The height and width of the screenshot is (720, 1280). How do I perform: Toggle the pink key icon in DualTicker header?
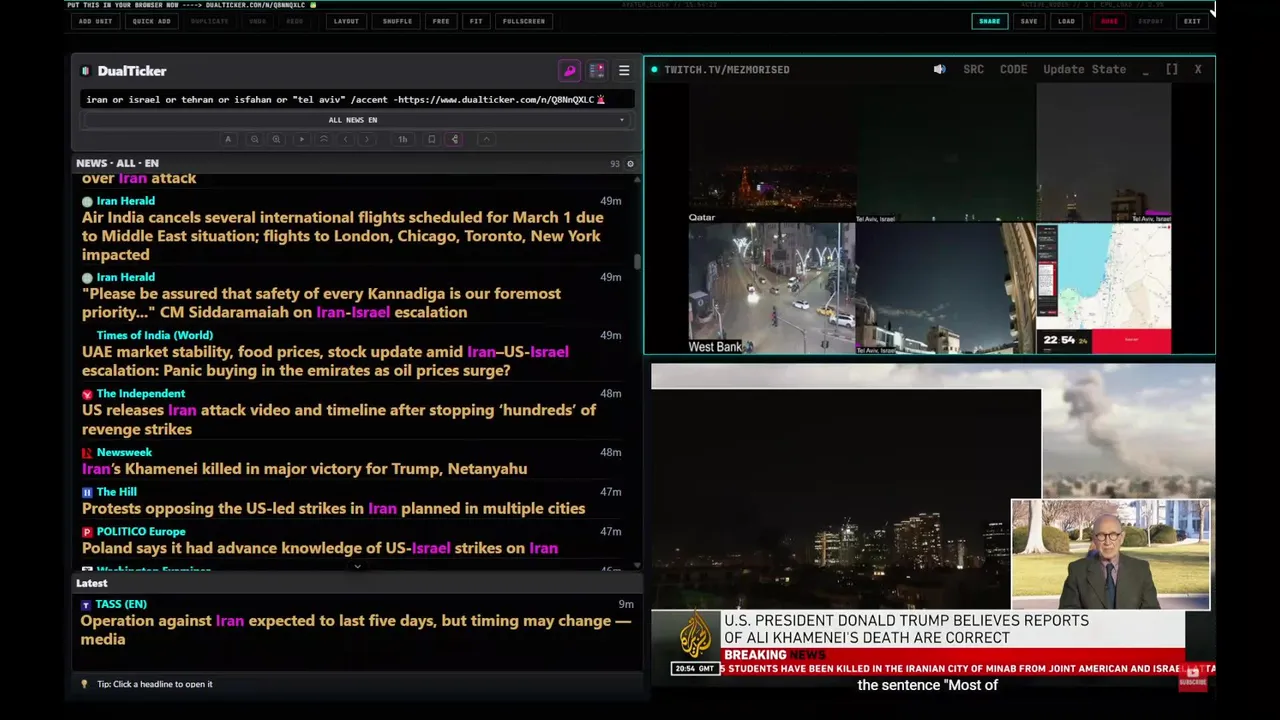coord(569,71)
